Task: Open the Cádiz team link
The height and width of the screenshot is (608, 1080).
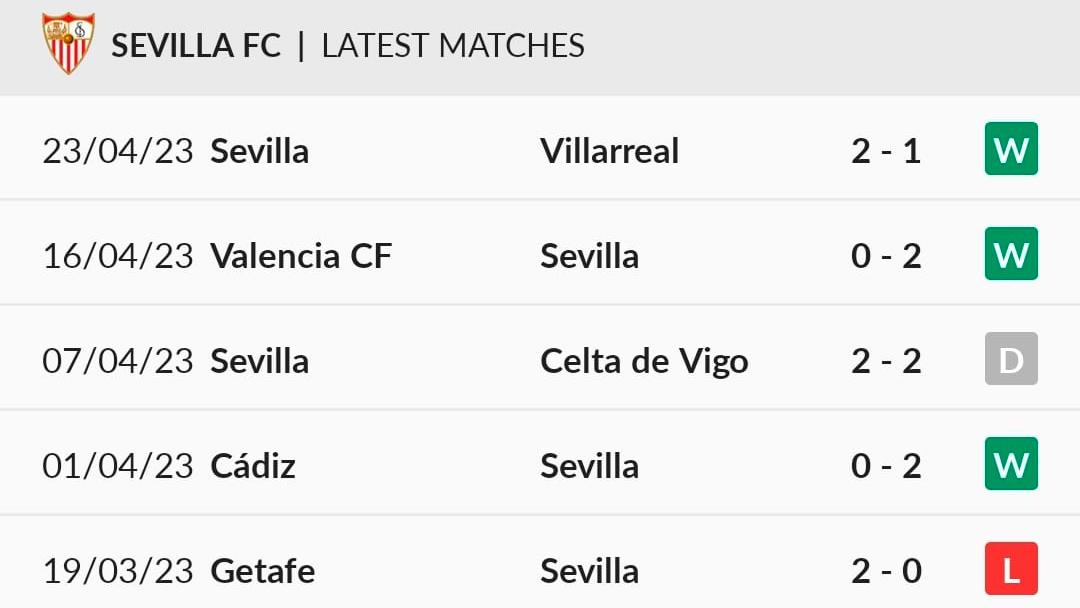Action: click(253, 465)
